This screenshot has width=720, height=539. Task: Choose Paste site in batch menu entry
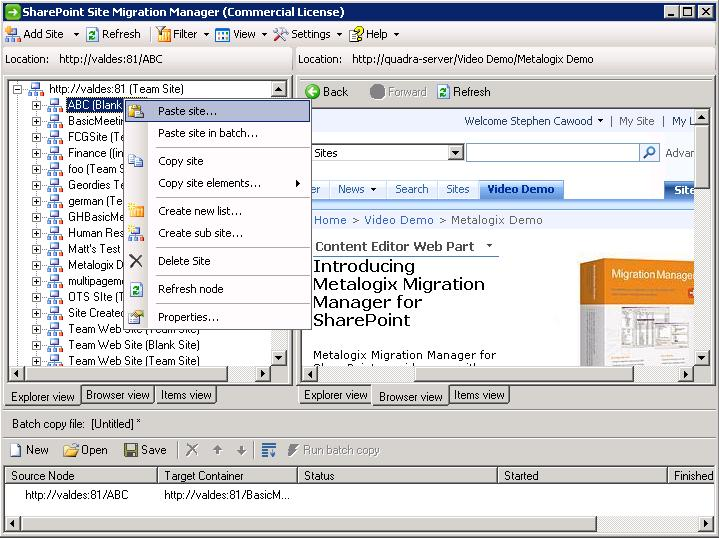click(208, 133)
